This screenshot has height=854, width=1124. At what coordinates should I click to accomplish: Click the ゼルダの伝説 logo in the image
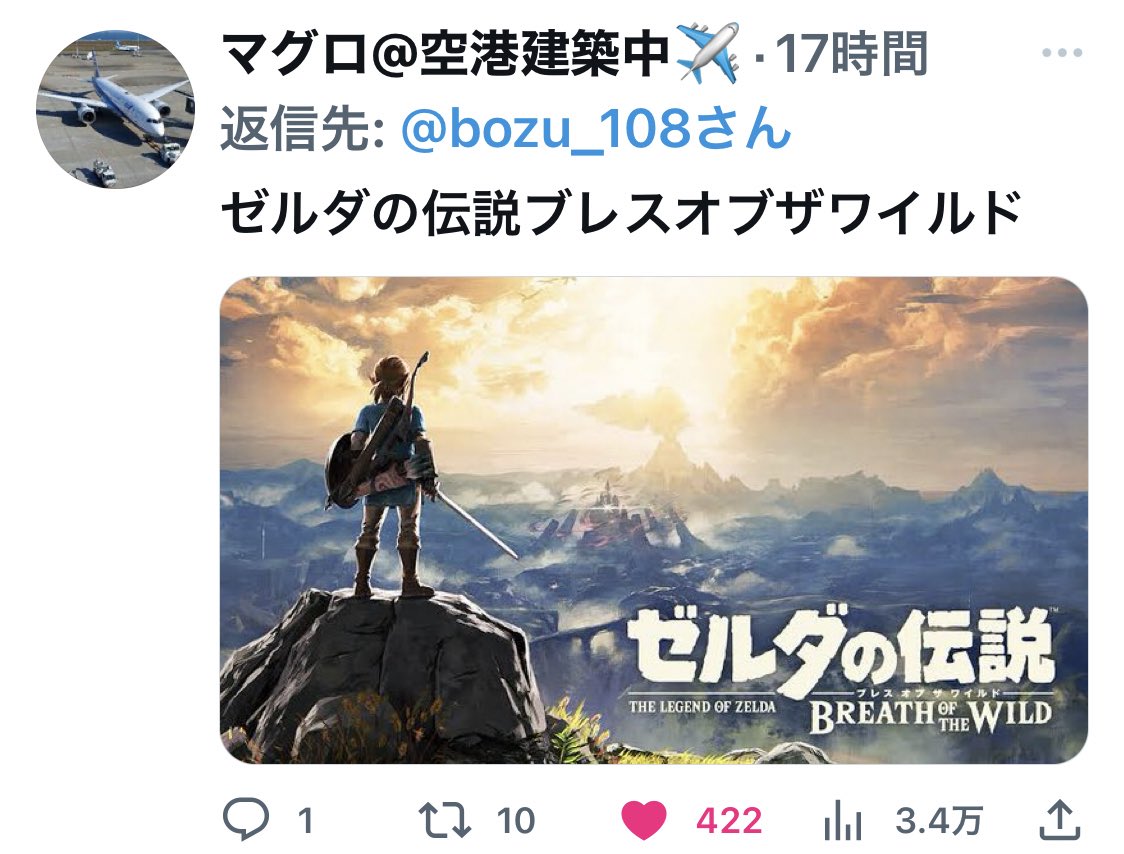tap(840, 649)
